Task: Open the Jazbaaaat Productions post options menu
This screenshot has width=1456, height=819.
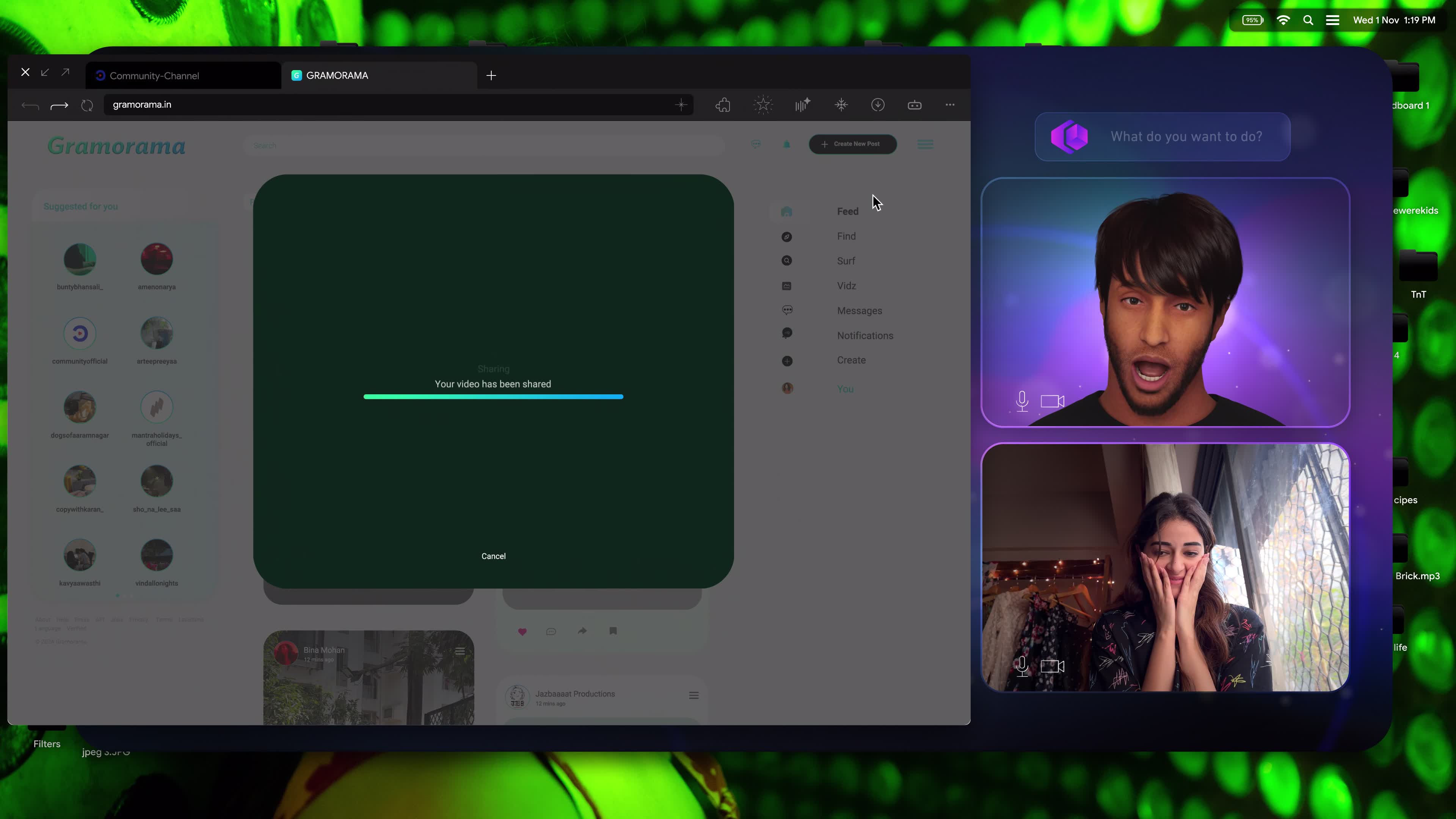Action: point(693,696)
